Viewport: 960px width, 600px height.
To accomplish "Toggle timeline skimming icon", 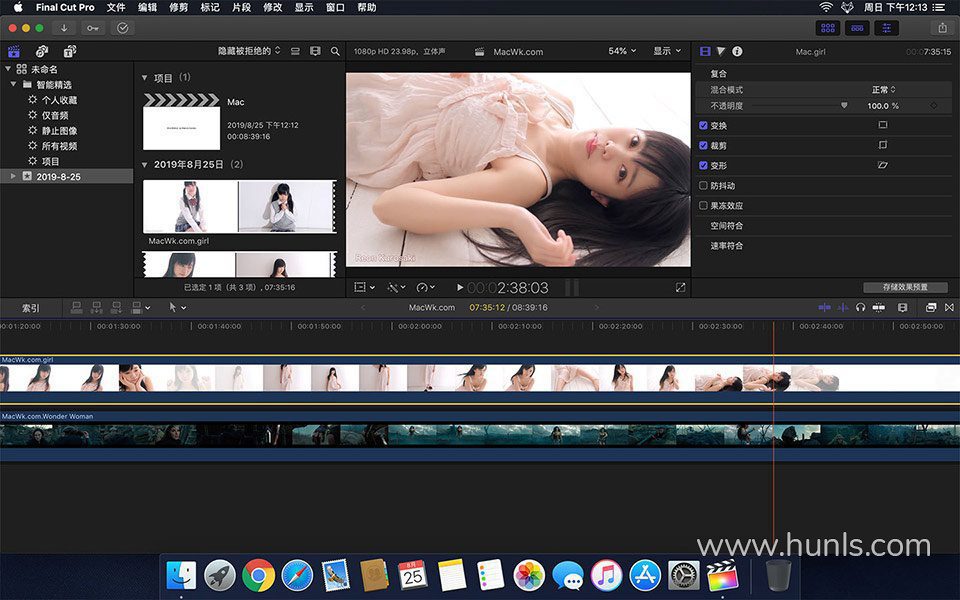I will pyautogui.click(x=825, y=307).
